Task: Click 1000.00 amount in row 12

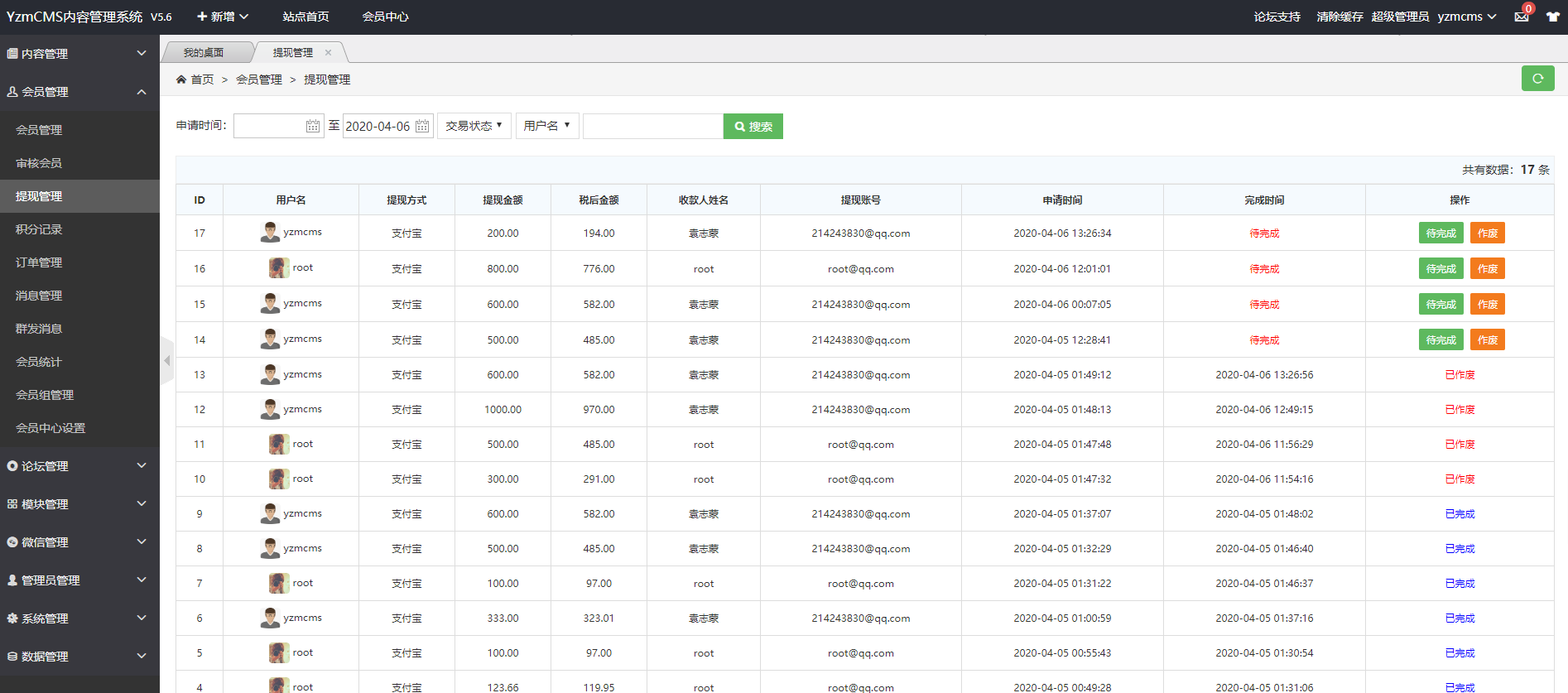Action: [503, 409]
